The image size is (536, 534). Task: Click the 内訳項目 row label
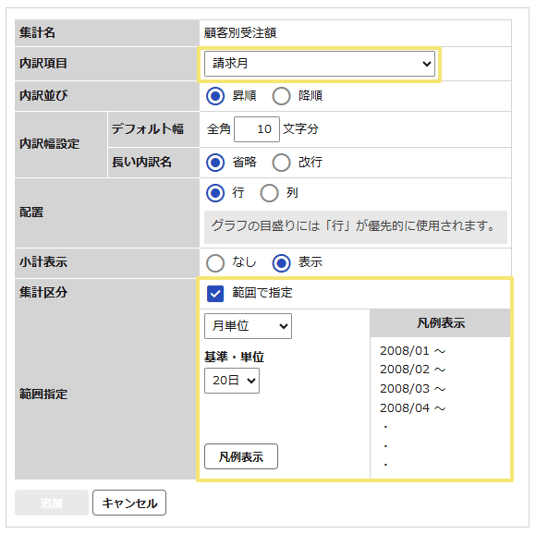(x=43, y=63)
